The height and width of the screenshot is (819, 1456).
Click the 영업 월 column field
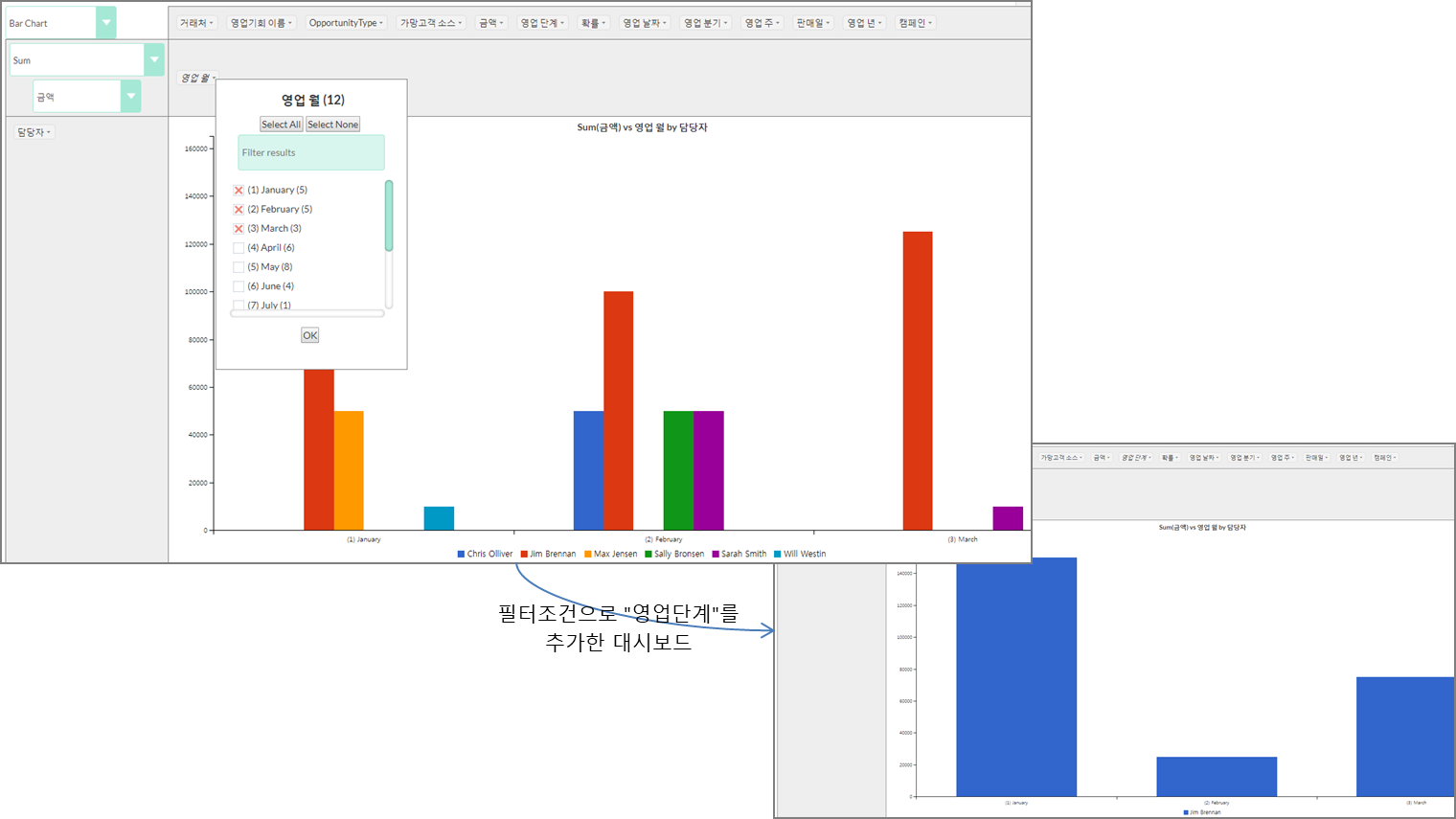click(x=197, y=78)
